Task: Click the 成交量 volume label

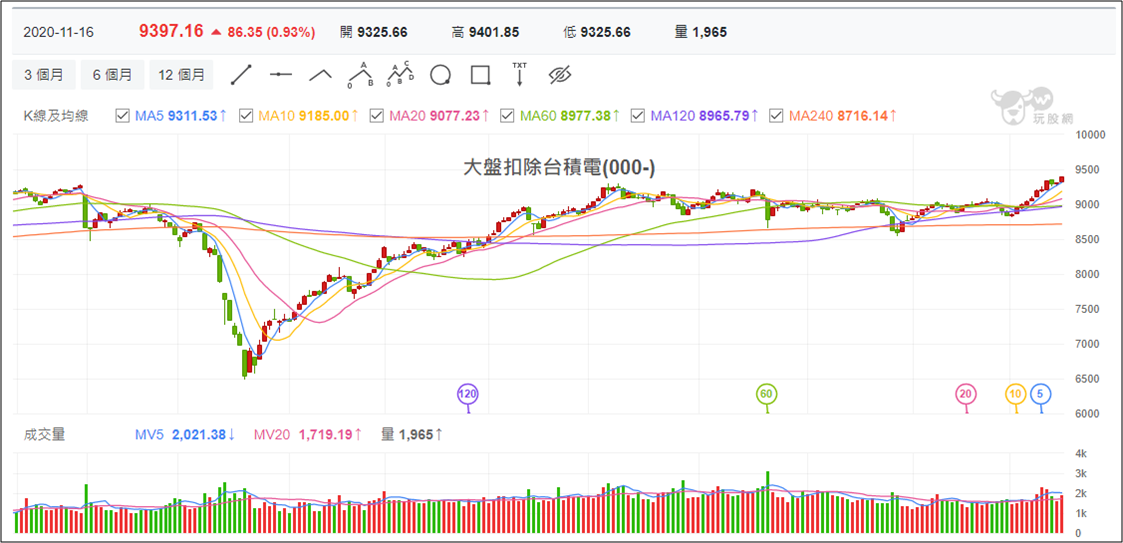Action: [44, 434]
